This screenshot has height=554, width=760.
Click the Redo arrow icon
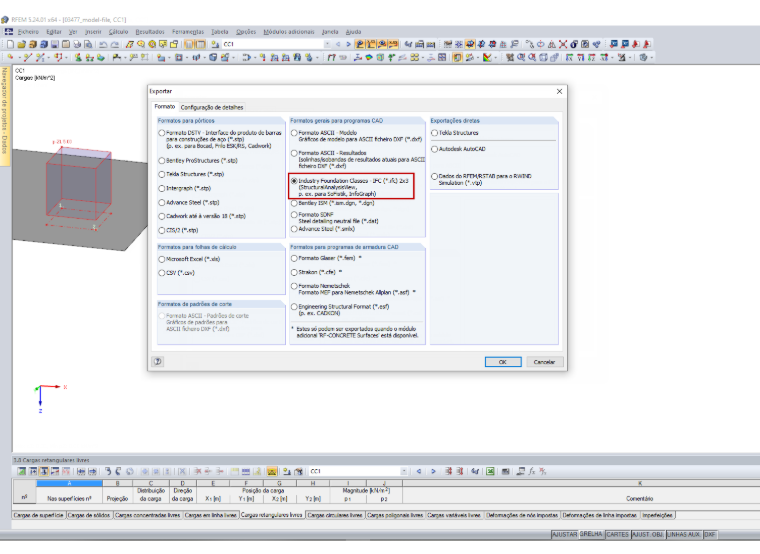(x=115, y=44)
